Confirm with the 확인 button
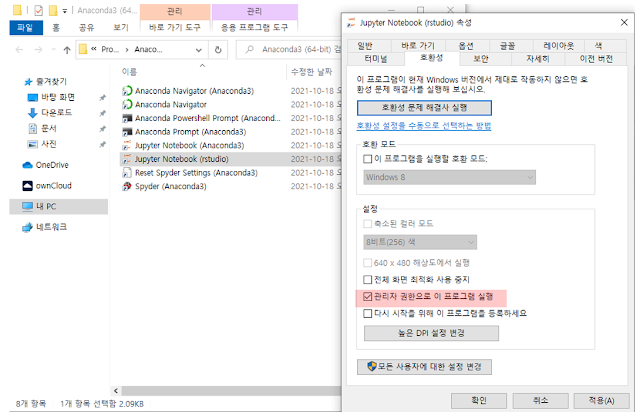The image size is (640, 412). pos(479,401)
